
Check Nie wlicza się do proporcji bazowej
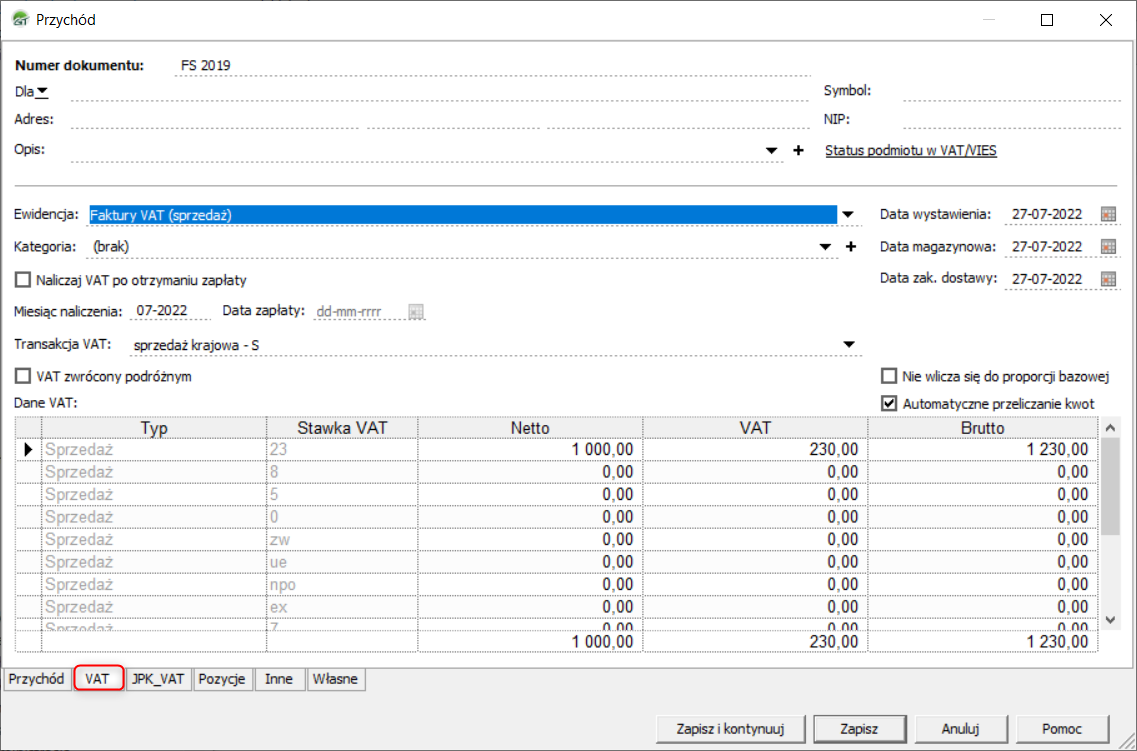(x=889, y=376)
